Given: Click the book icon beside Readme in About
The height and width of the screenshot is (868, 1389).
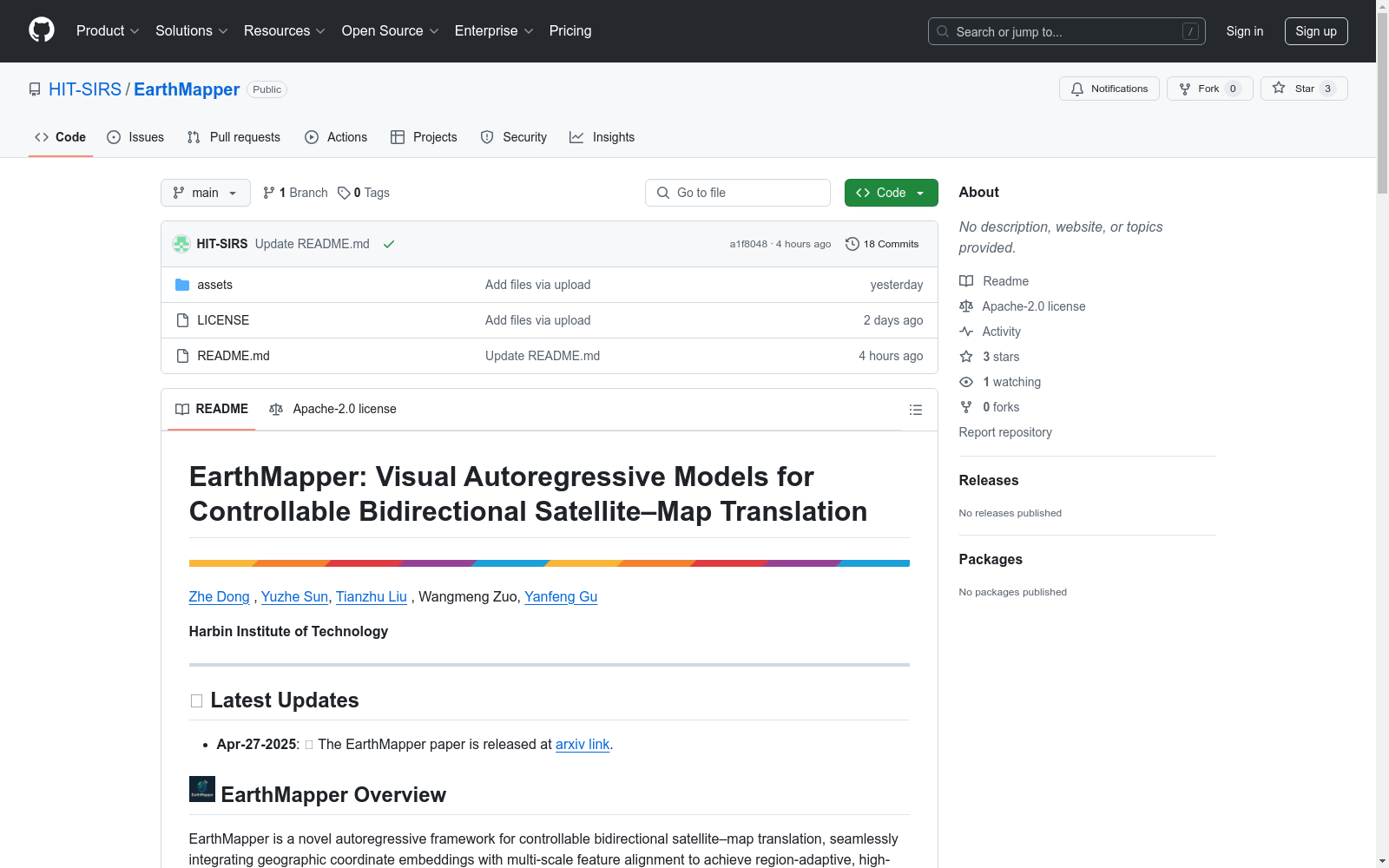Looking at the screenshot, I should coord(966,281).
